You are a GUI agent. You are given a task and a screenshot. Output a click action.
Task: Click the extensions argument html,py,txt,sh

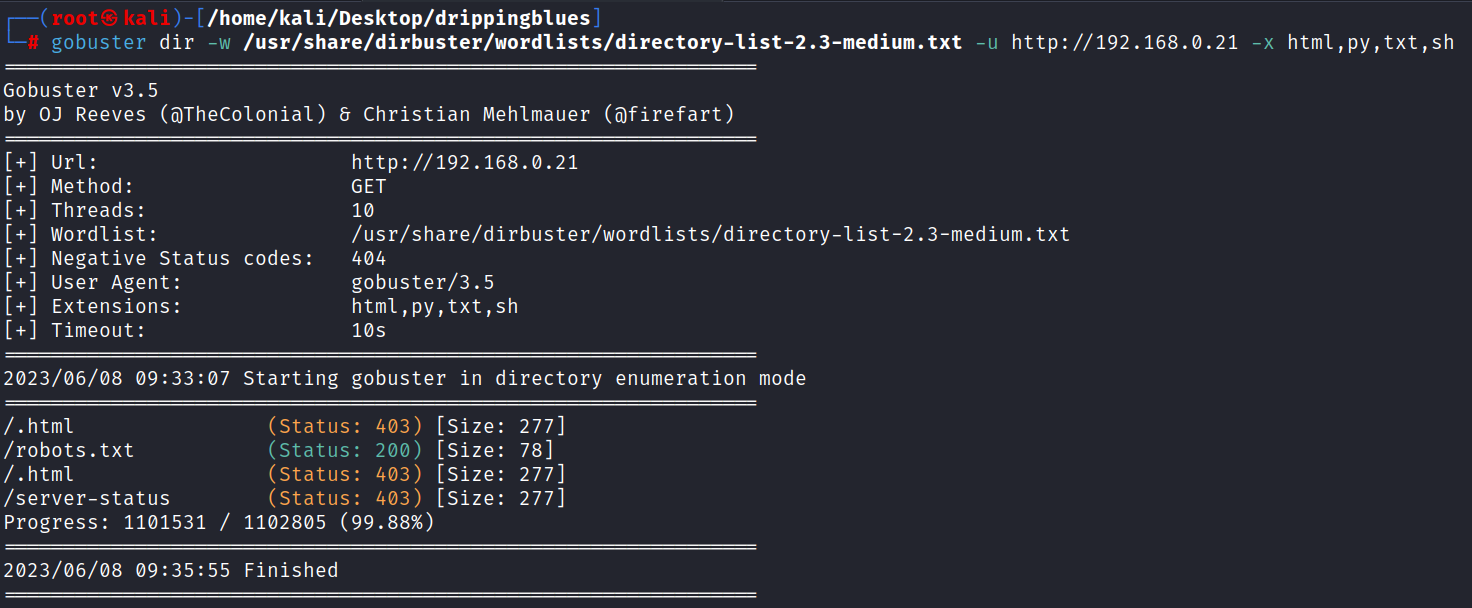[x=1371, y=42]
